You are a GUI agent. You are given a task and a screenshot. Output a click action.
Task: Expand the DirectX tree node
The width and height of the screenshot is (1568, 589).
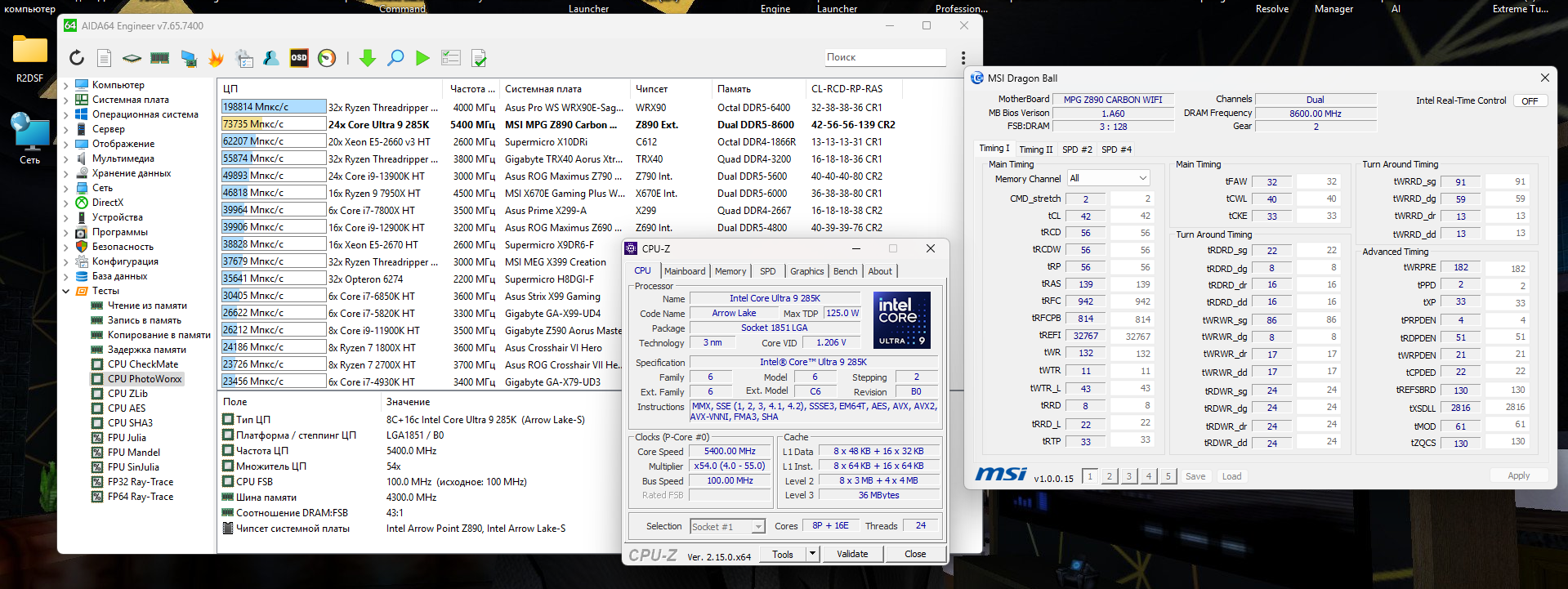pyautogui.click(x=66, y=203)
